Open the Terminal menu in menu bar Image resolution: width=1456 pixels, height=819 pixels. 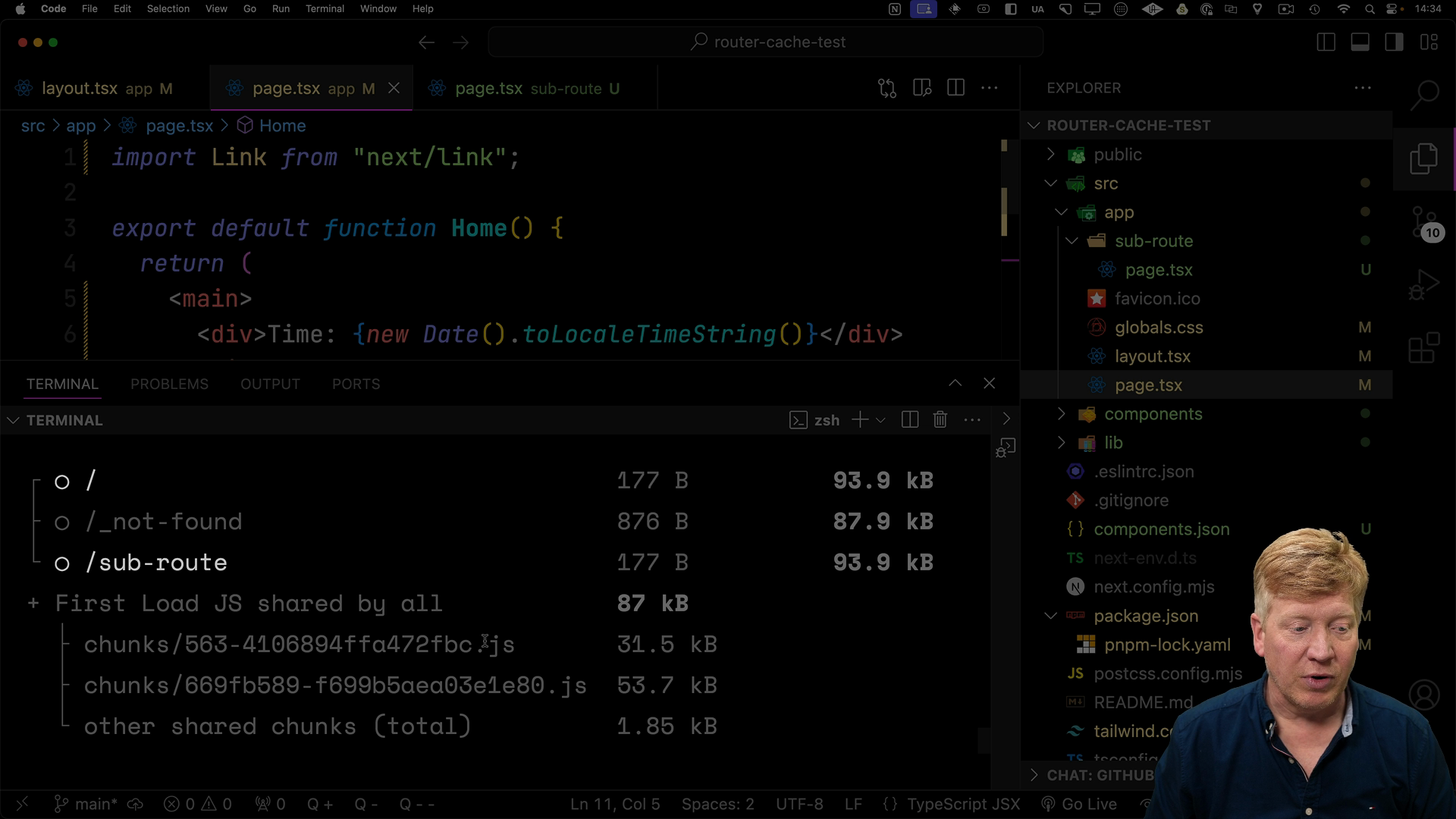point(325,9)
